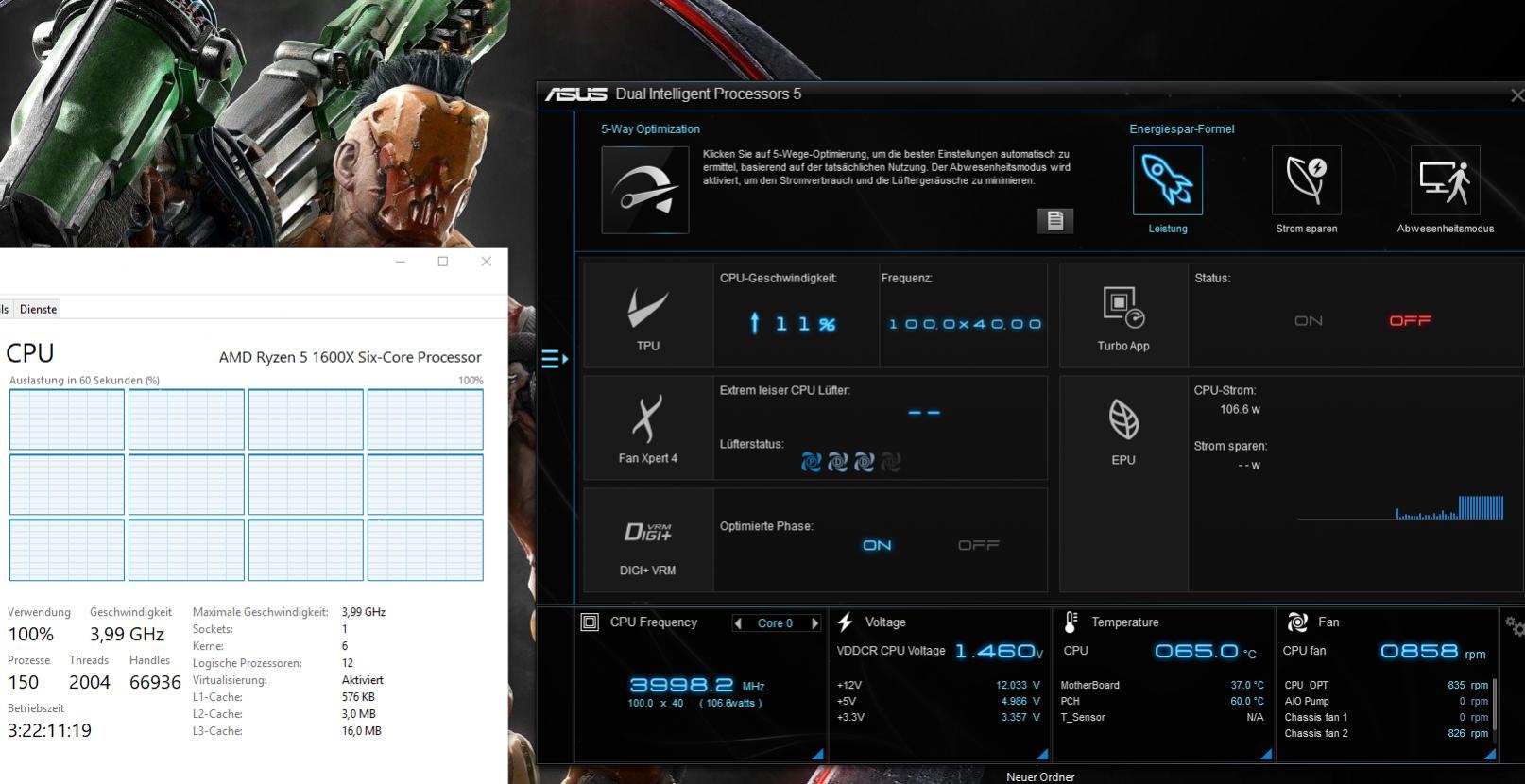Click the Prozesse count 150
1525x784 pixels.
pos(24,682)
